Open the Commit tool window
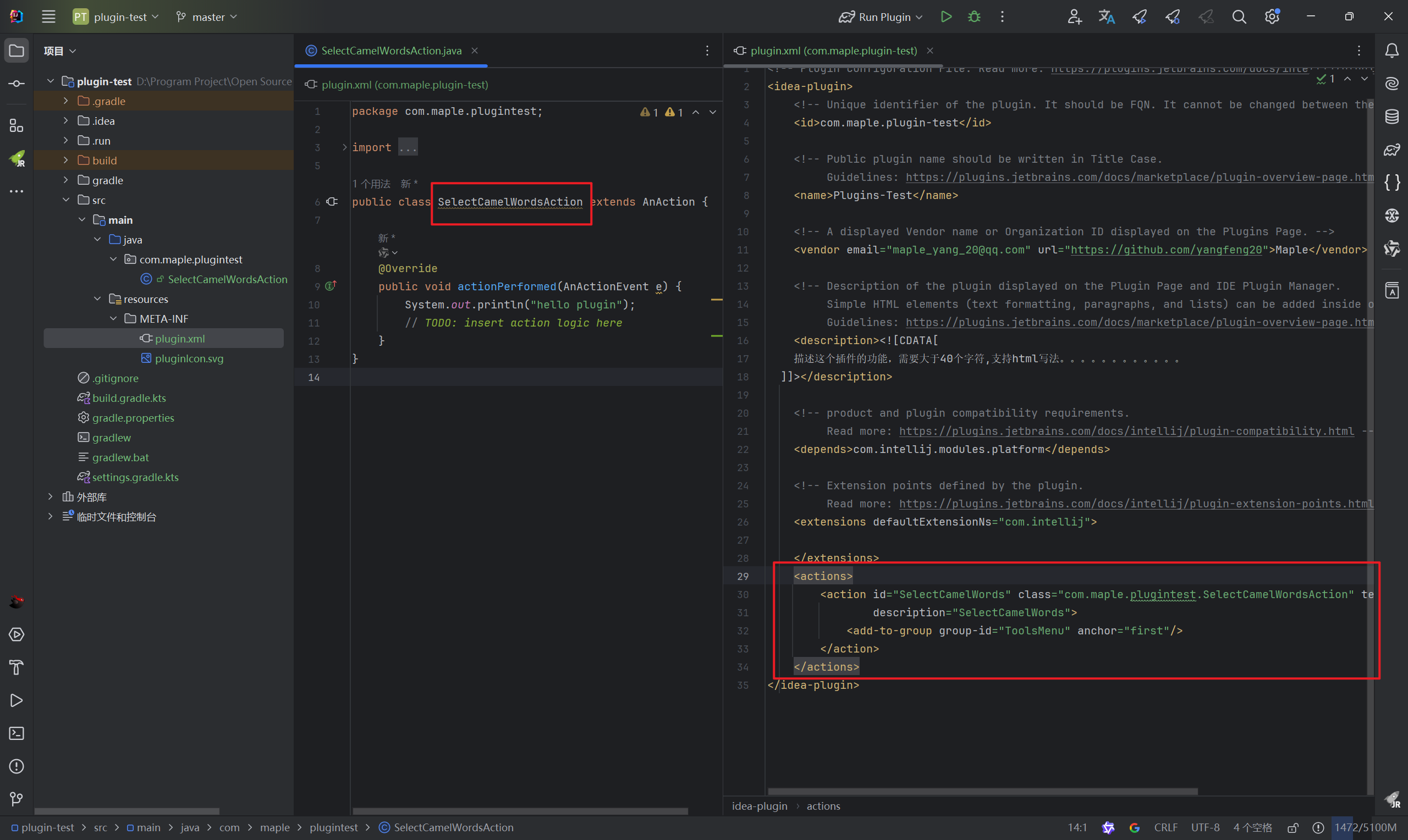 click(16, 84)
